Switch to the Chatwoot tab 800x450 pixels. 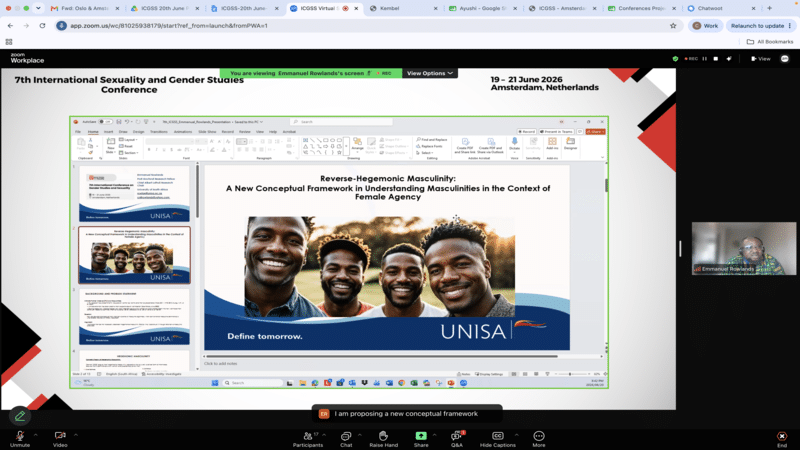coord(721,8)
